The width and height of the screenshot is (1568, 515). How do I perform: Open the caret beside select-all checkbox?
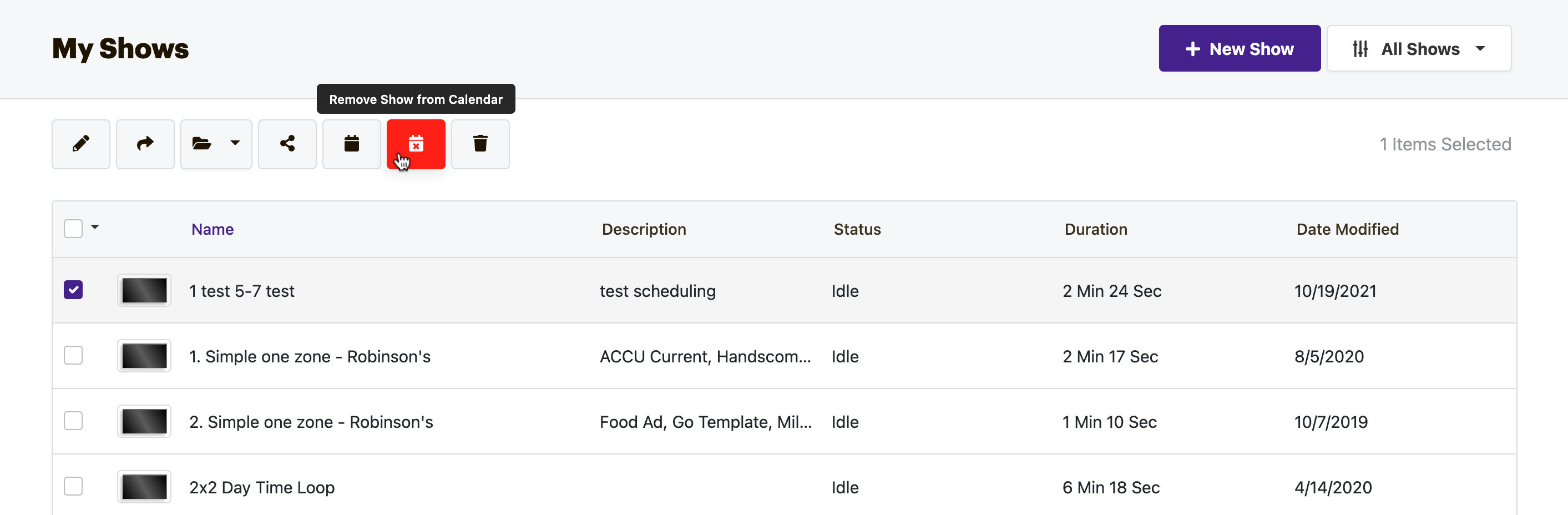pos(95,227)
